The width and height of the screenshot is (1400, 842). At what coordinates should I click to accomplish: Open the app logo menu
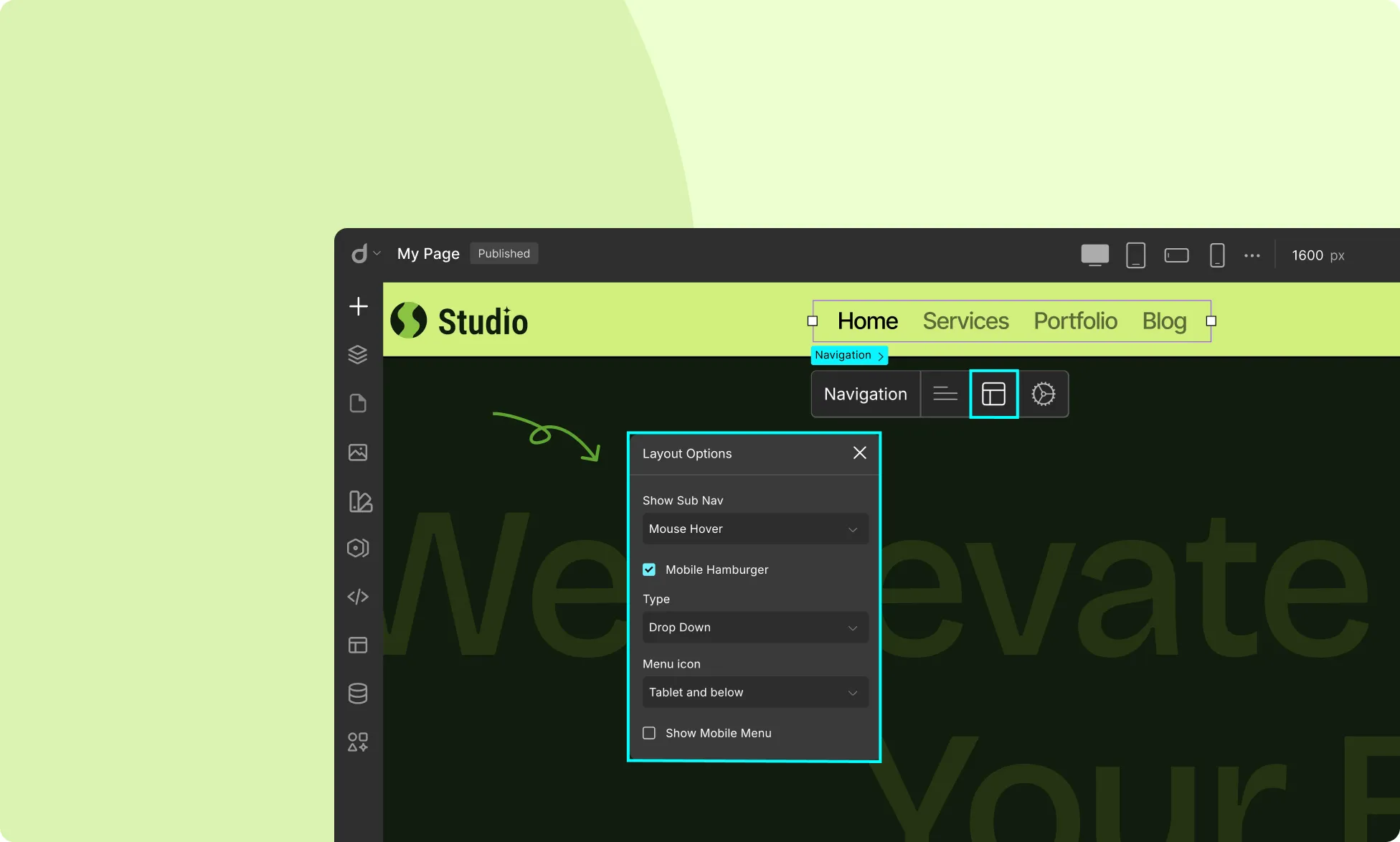tap(366, 253)
